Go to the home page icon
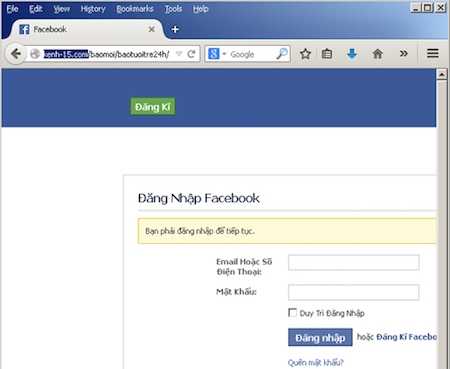Viewport: 450px width, 369px height. [x=377, y=54]
